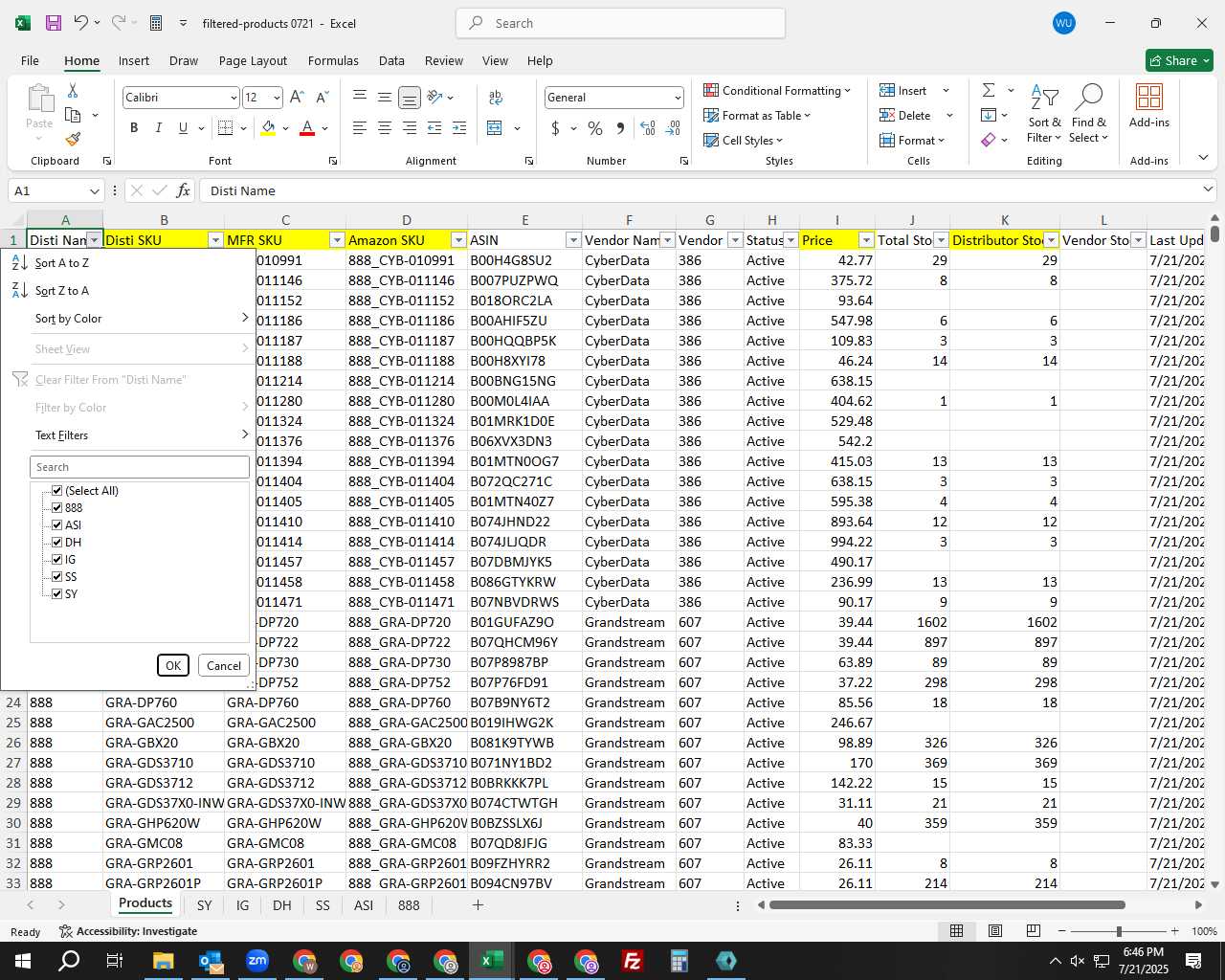Uncheck the ASI filter checkbox
The height and width of the screenshot is (980, 1225).
[56, 524]
